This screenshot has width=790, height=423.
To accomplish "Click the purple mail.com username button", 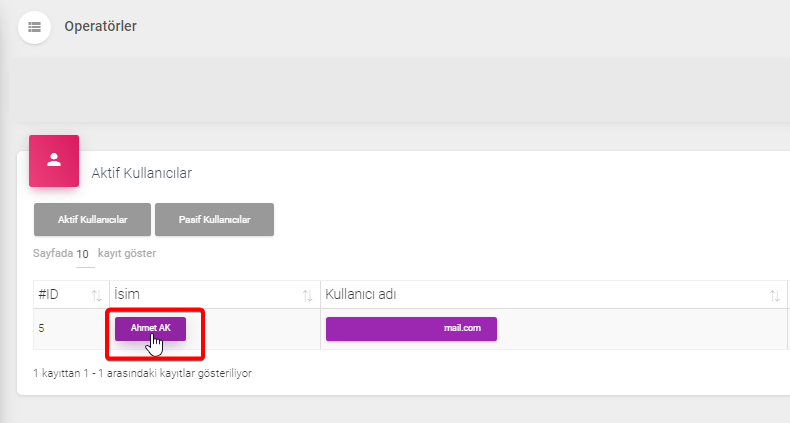I will point(411,329).
